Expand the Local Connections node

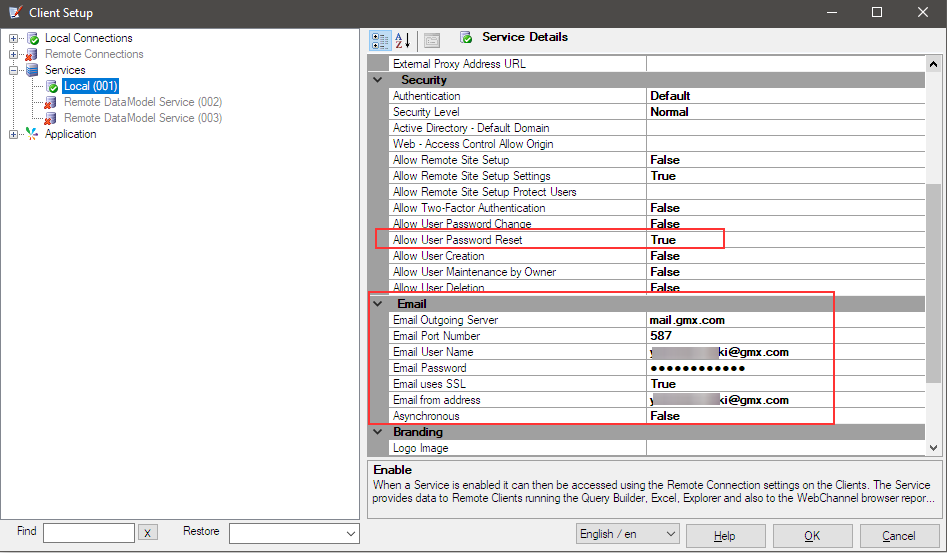(13, 38)
